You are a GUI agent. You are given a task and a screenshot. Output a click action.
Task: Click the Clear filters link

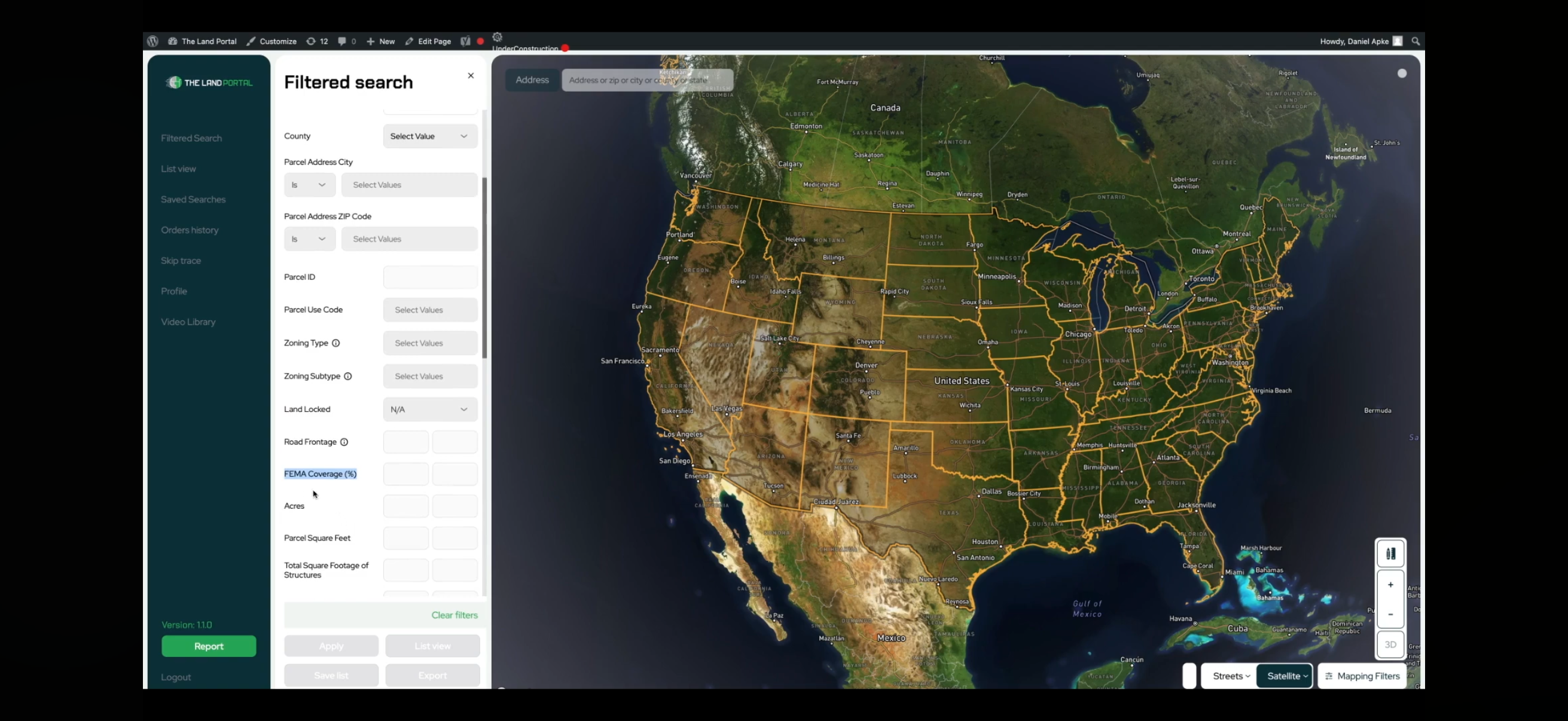click(x=454, y=615)
